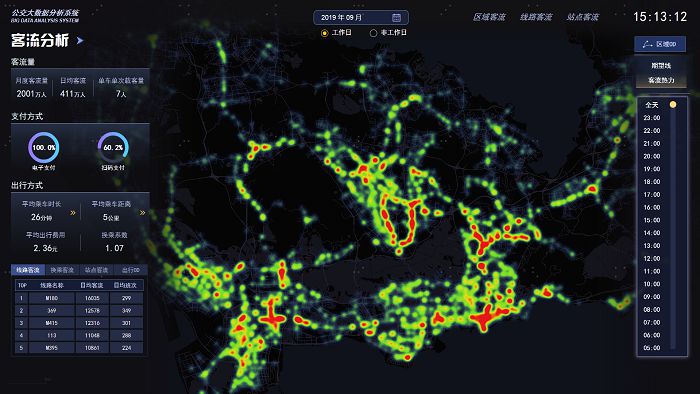The width and height of the screenshot is (700, 394).
Task: Select 14:00 in time list
Action: tap(652, 233)
